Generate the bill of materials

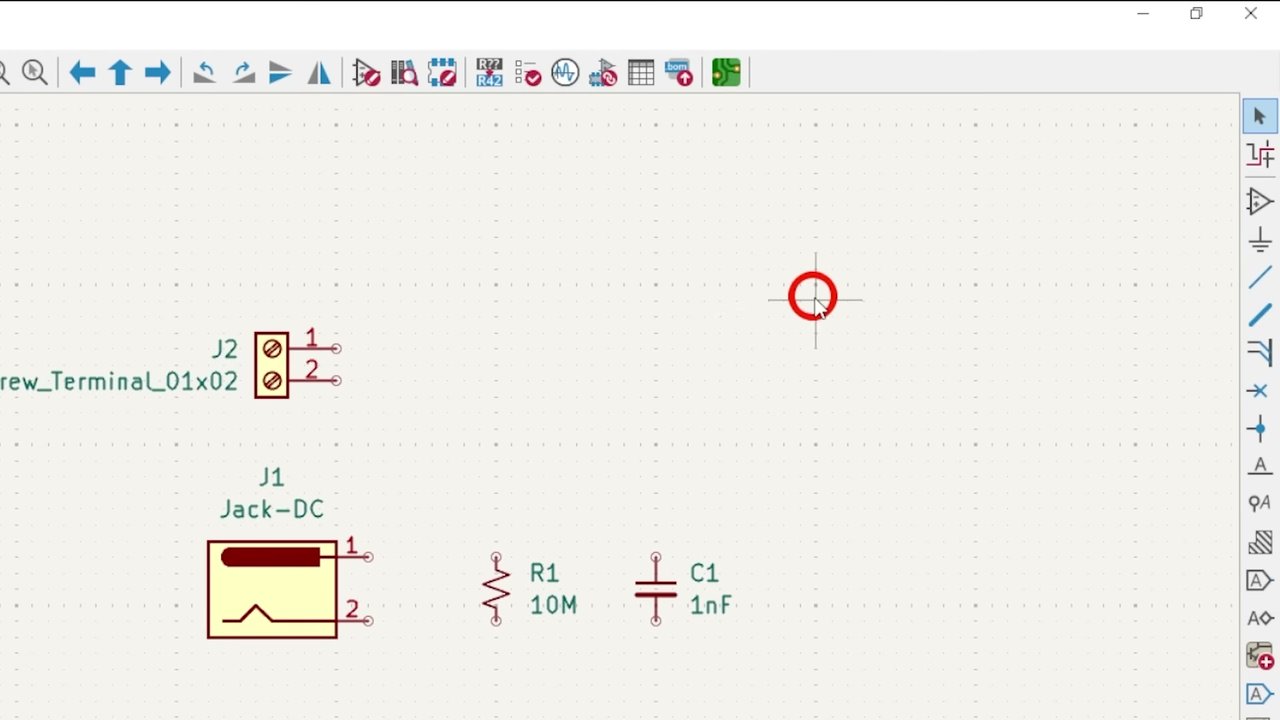[x=679, y=72]
